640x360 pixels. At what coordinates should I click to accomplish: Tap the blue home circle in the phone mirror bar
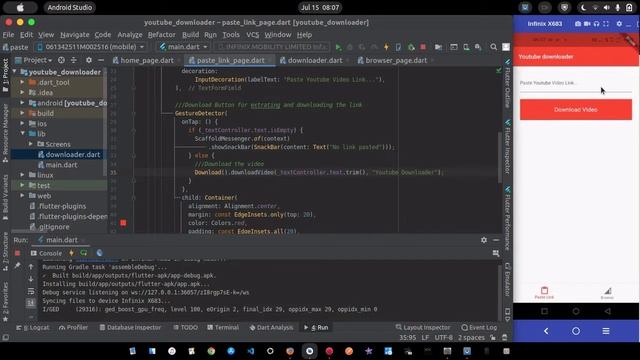(576, 331)
